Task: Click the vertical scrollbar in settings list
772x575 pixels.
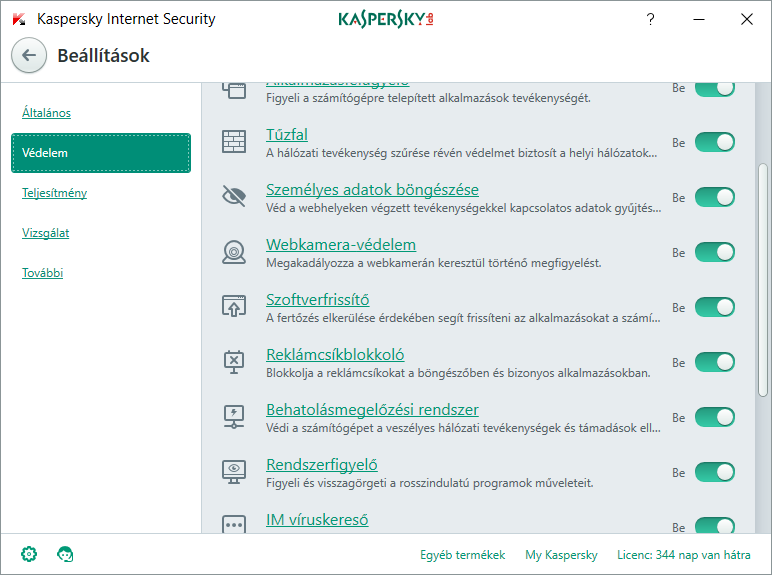Action: 763,300
